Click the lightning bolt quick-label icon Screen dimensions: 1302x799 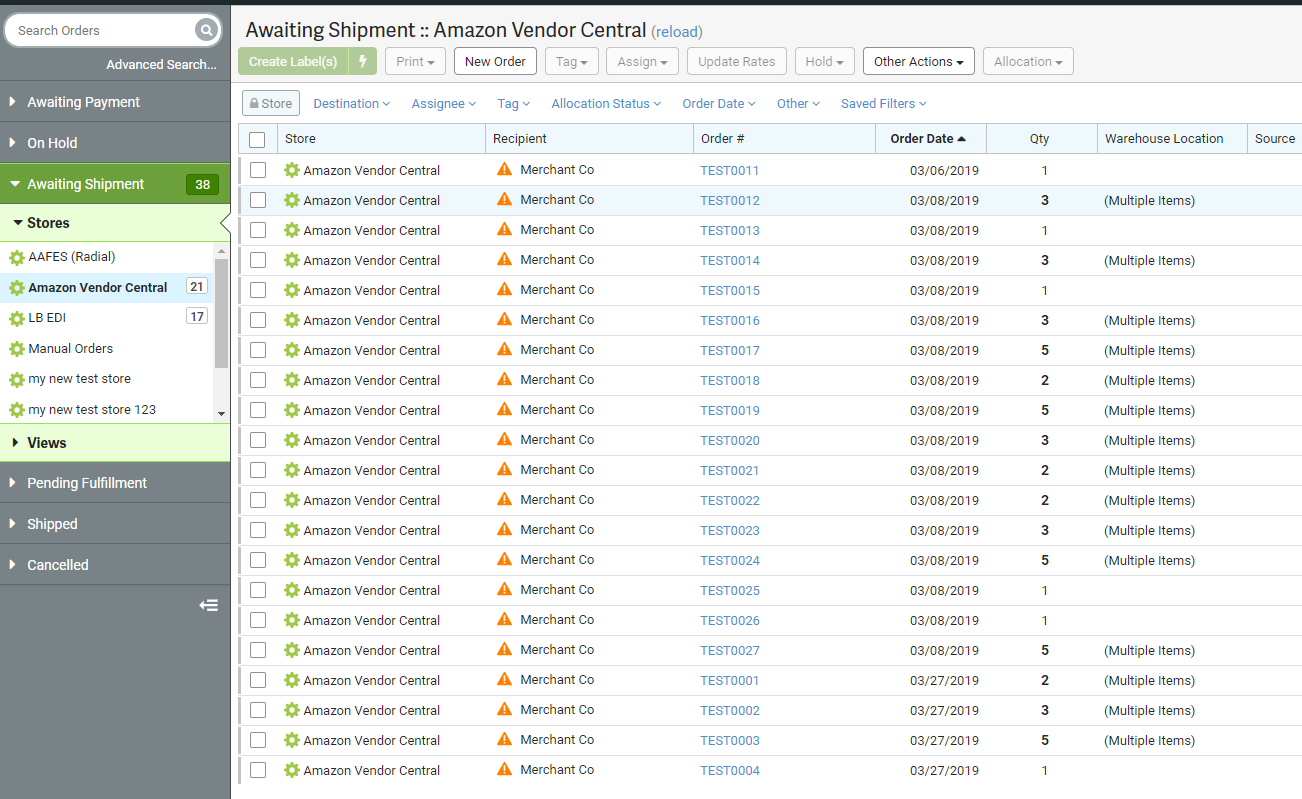(x=362, y=61)
